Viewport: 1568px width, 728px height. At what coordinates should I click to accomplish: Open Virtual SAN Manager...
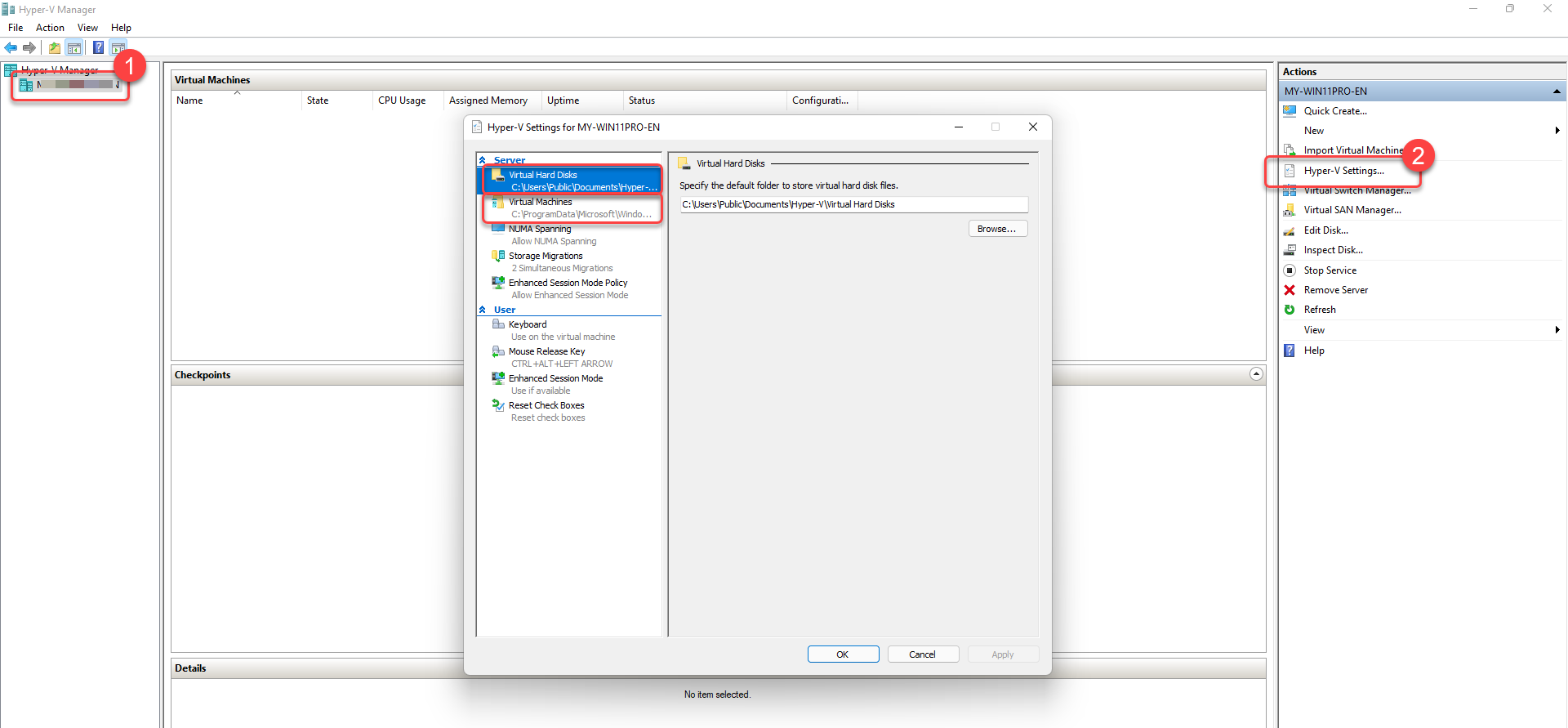[x=1352, y=210]
